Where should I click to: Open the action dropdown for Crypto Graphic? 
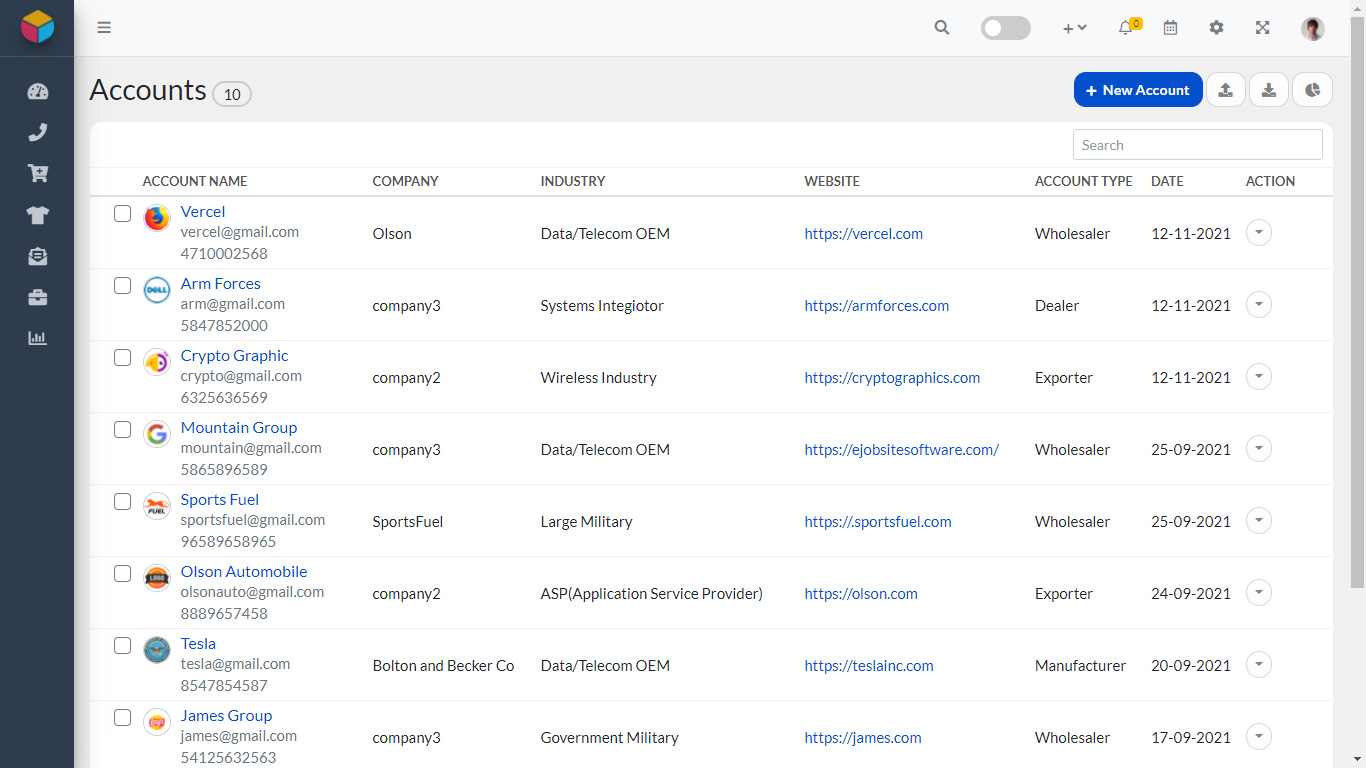click(x=1259, y=377)
